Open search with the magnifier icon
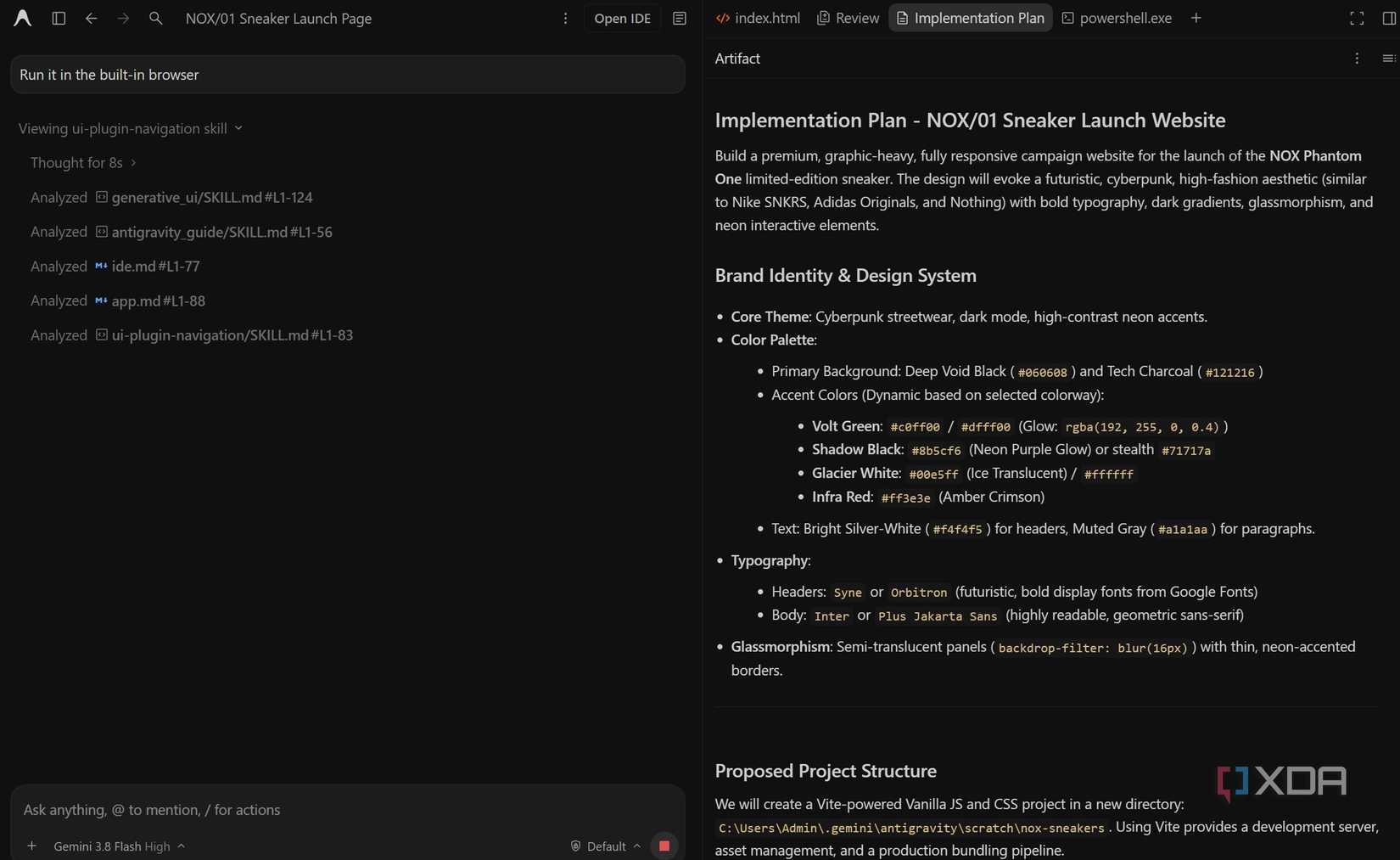Image resolution: width=1400 pixels, height=860 pixels. [155, 18]
